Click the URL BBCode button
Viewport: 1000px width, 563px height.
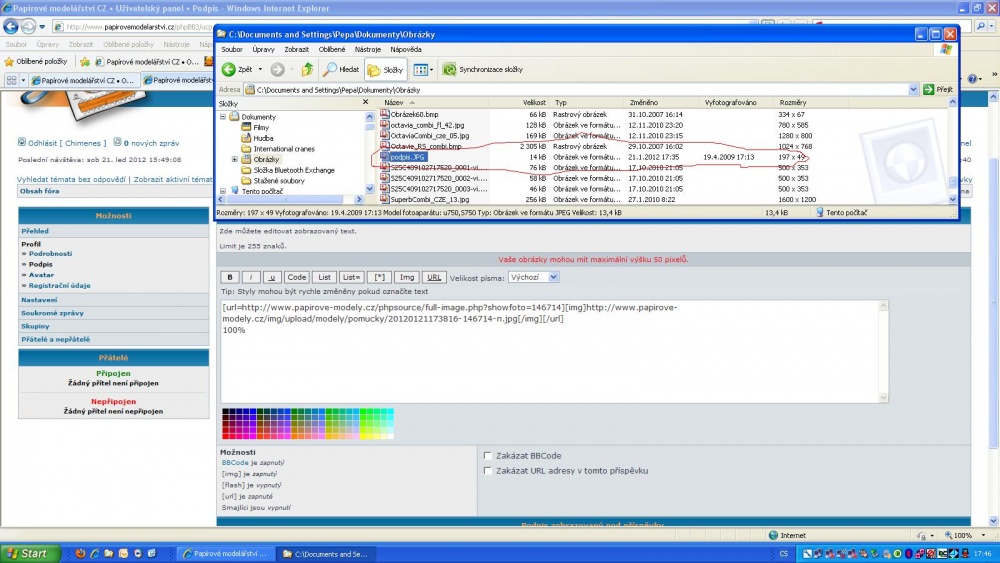pyautogui.click(x=434, y=277)
